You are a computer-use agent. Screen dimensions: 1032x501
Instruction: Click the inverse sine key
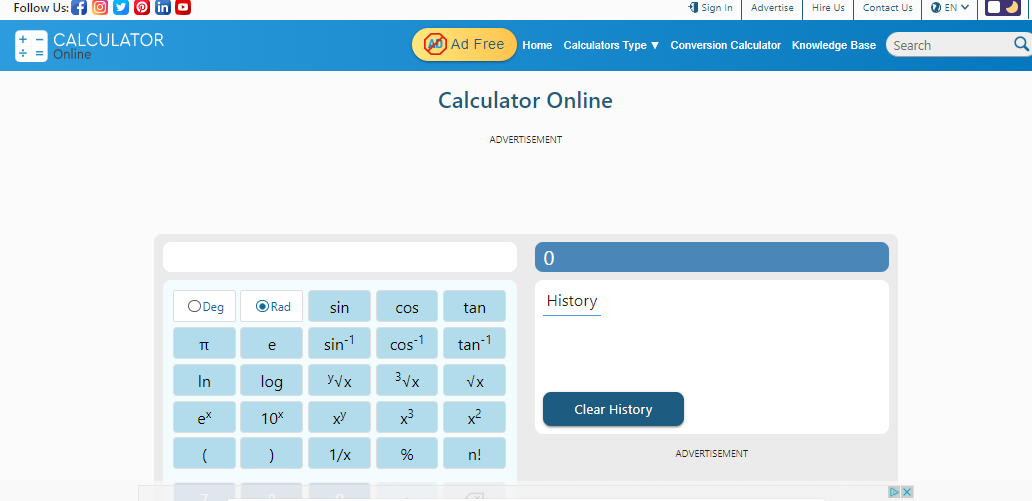pyautogui.click(x=340, y=343)
